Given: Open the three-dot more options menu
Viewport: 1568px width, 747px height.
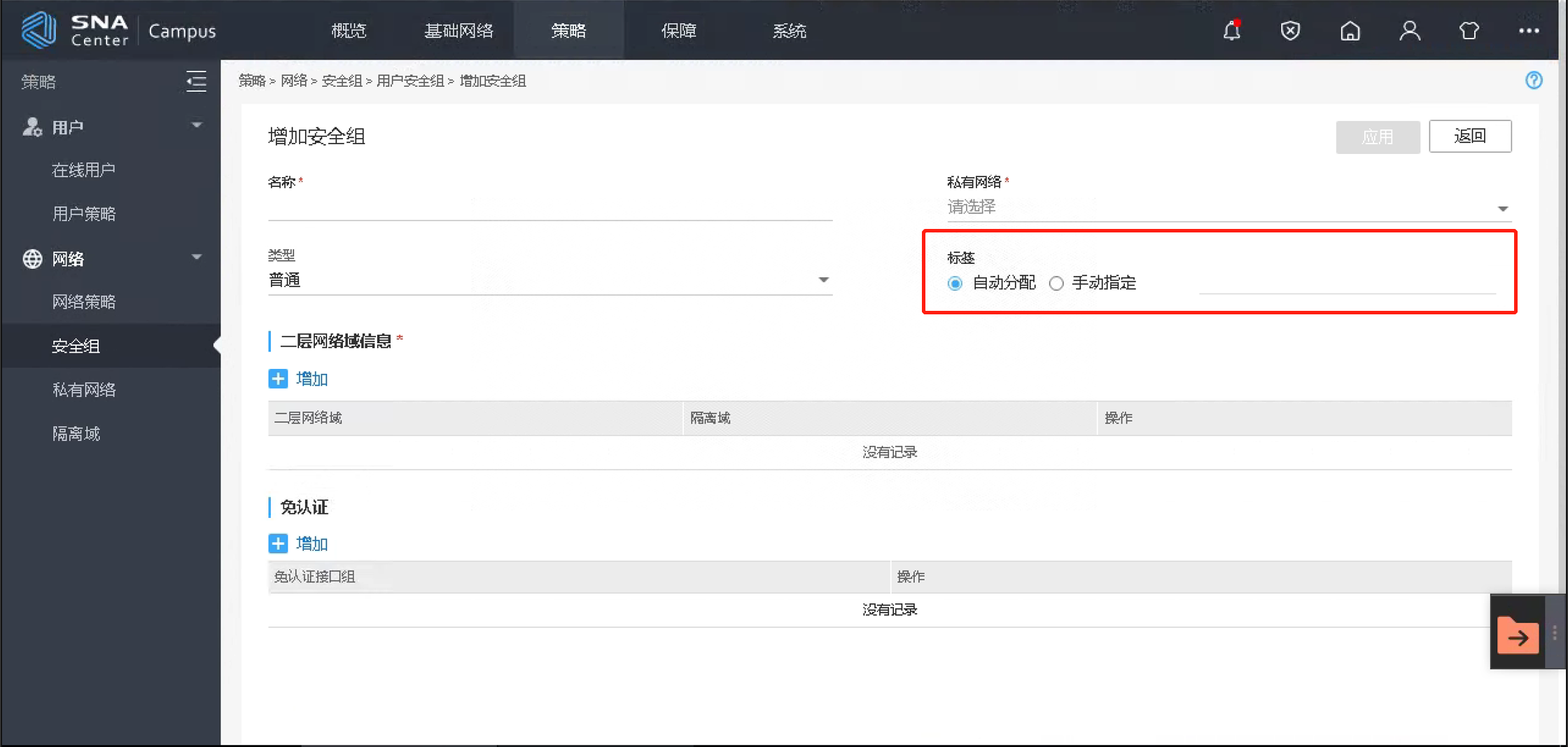Looking at the screenshot, I should (x=1528, y=31).
